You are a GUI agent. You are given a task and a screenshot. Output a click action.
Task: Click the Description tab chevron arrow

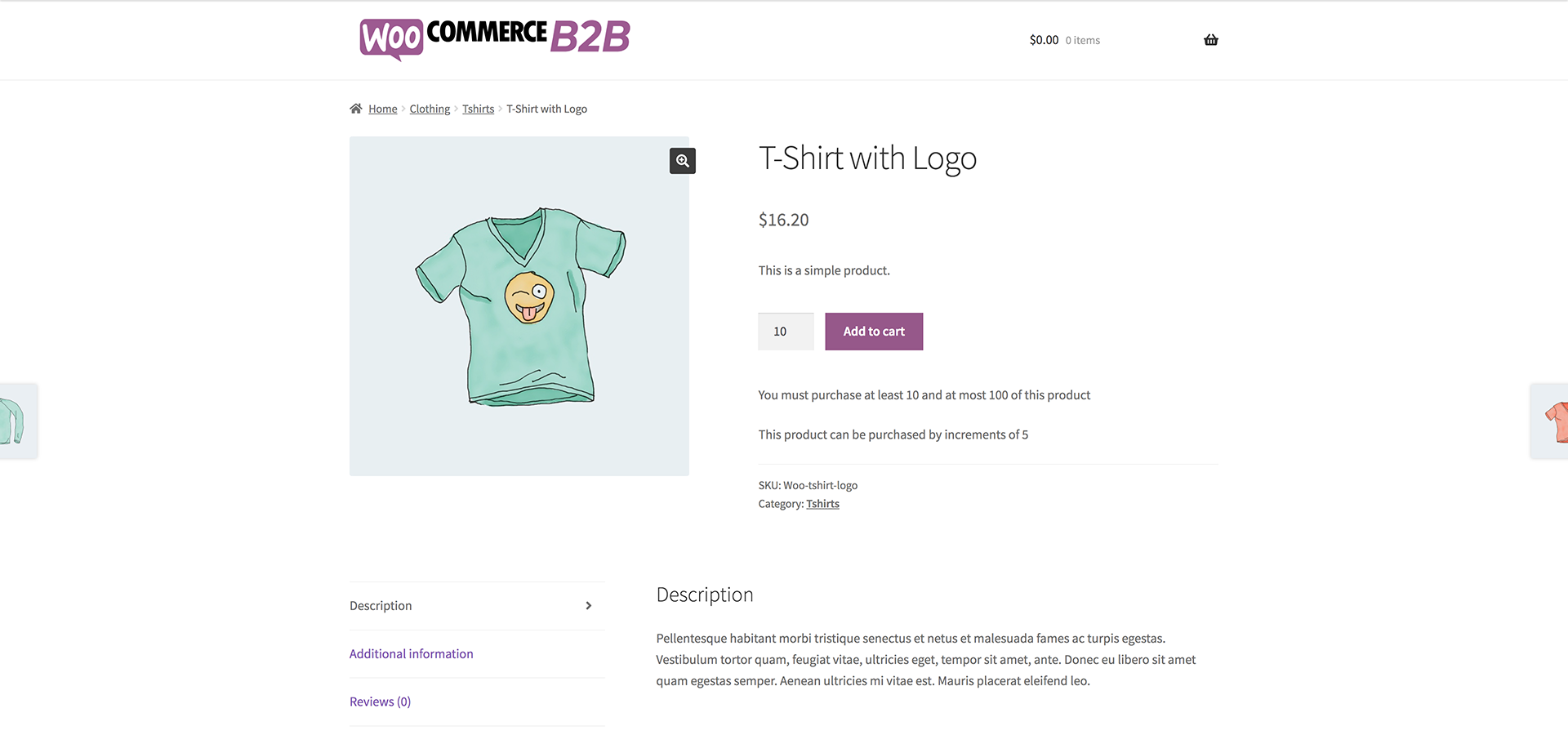(x=589, y=606)
